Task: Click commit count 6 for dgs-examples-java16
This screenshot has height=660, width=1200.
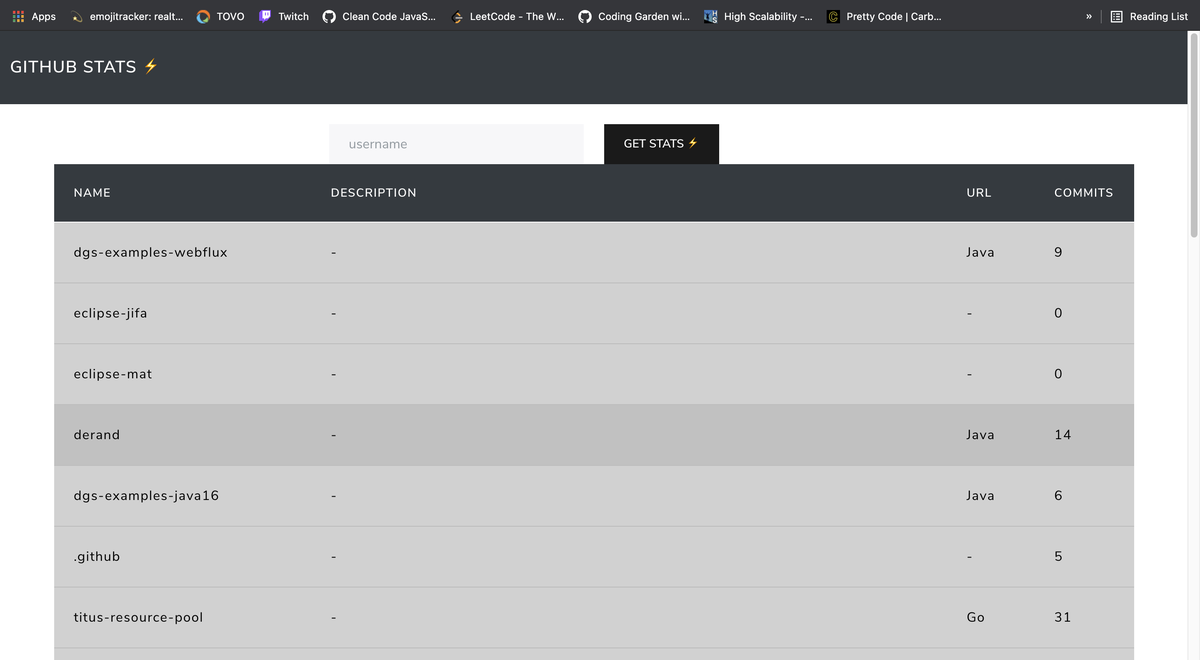Action: click(x=1058, y=496)
